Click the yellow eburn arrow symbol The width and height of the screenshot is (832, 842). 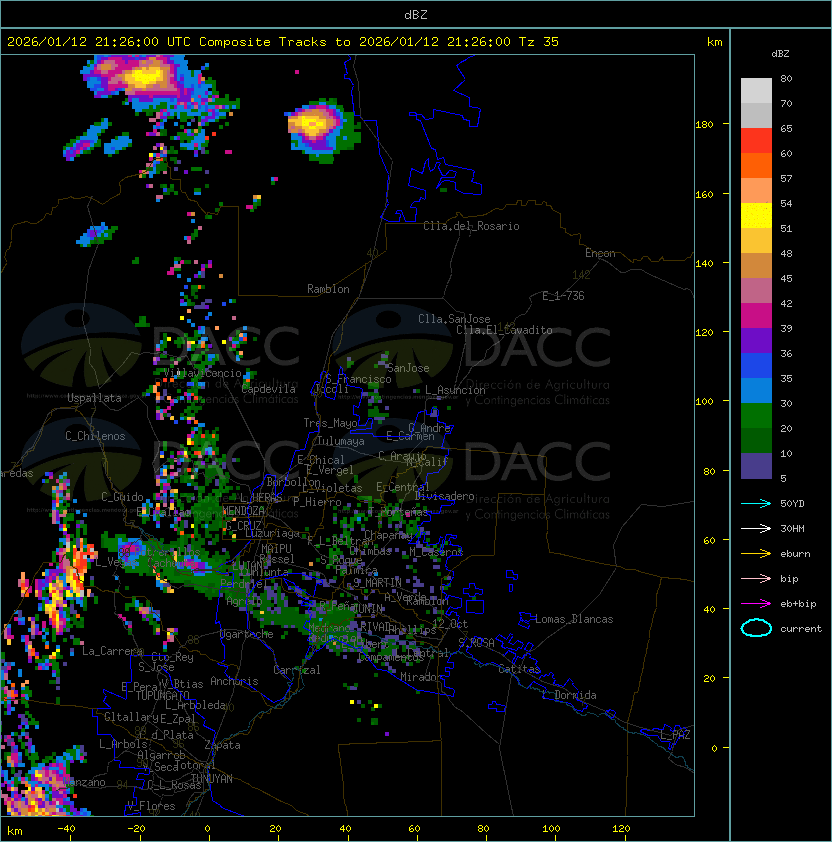(756, 554)
